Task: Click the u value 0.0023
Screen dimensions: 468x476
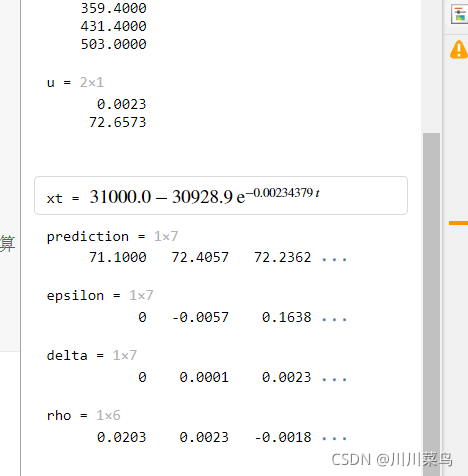Action: pos(122,104)
